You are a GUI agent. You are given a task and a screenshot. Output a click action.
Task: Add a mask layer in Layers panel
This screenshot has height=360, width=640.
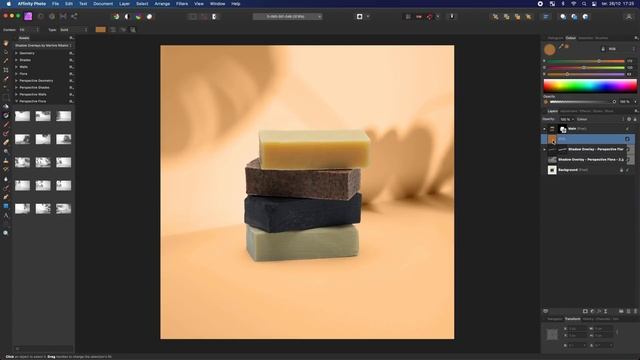coord(585,311)
